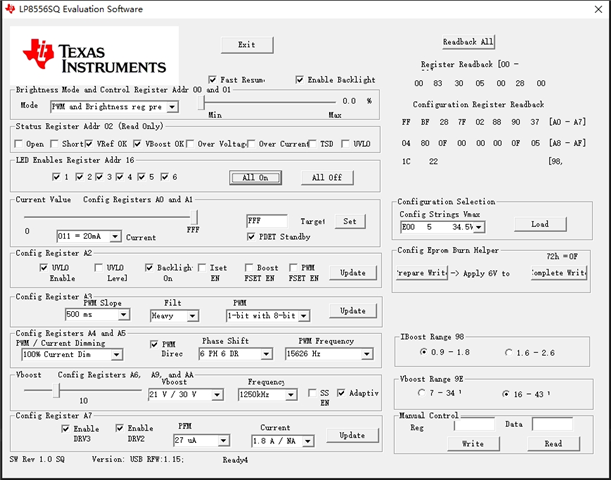Image resolution: width=611 pixels, height=480 pixels.
Task: Click the FFF Target input field
Action: pos(267,221)
